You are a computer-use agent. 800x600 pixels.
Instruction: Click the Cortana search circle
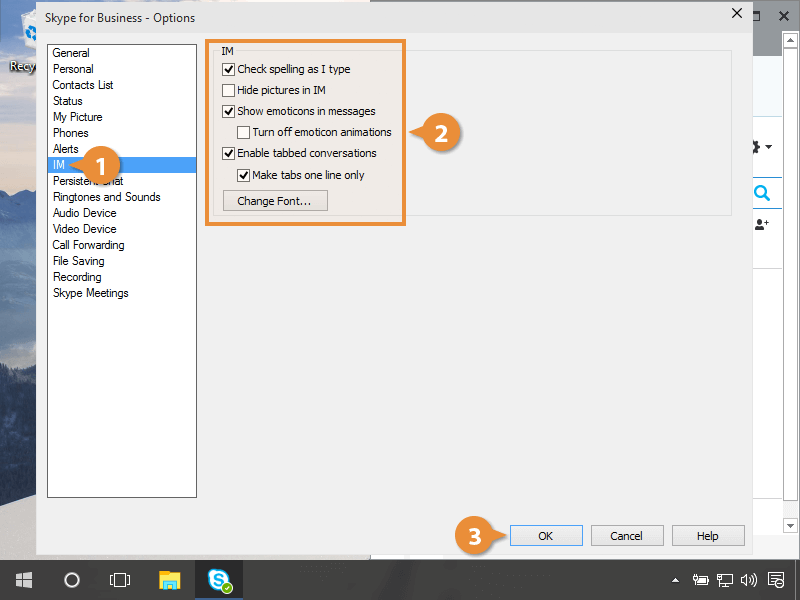tap(72, 580)
